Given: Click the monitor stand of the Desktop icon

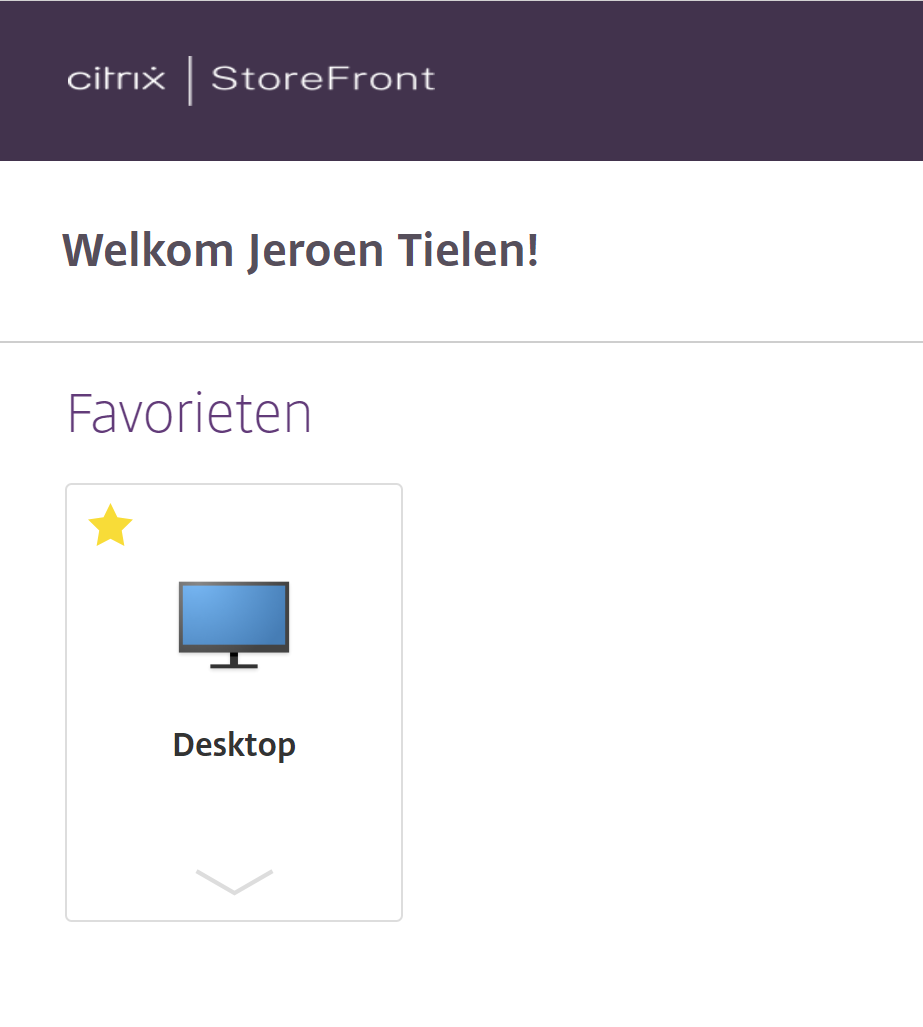Looking at the screenshot, I should tap(234, 661).
